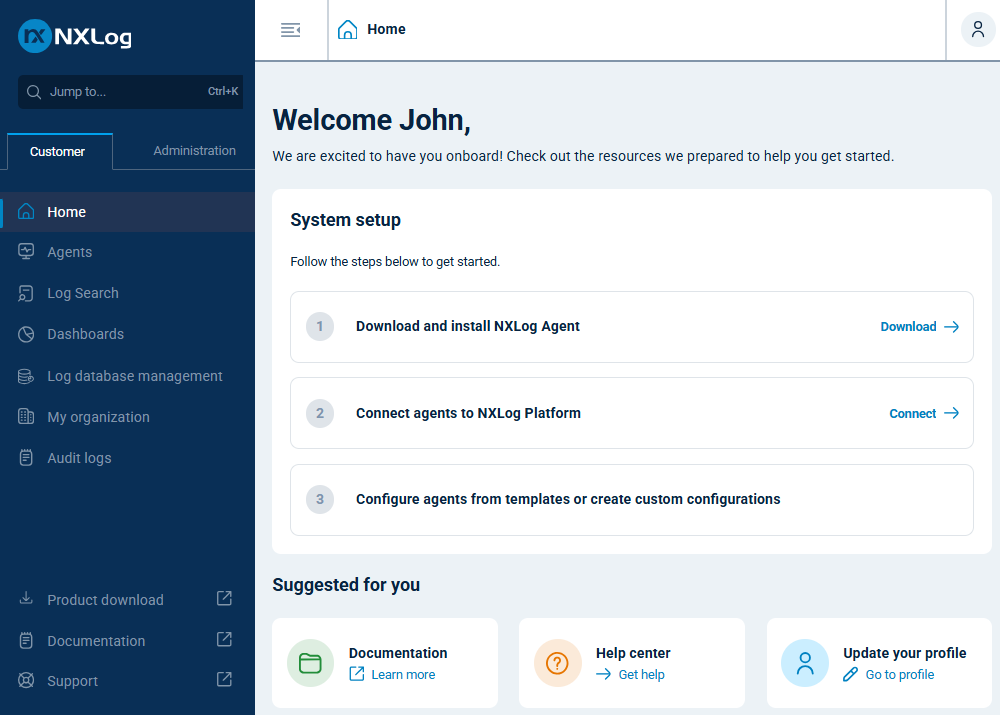Viewport: 1000px width, 715px height.
Task: Open My organization from the sidebar
Action: pyautogui.click(x=99, y=416)
